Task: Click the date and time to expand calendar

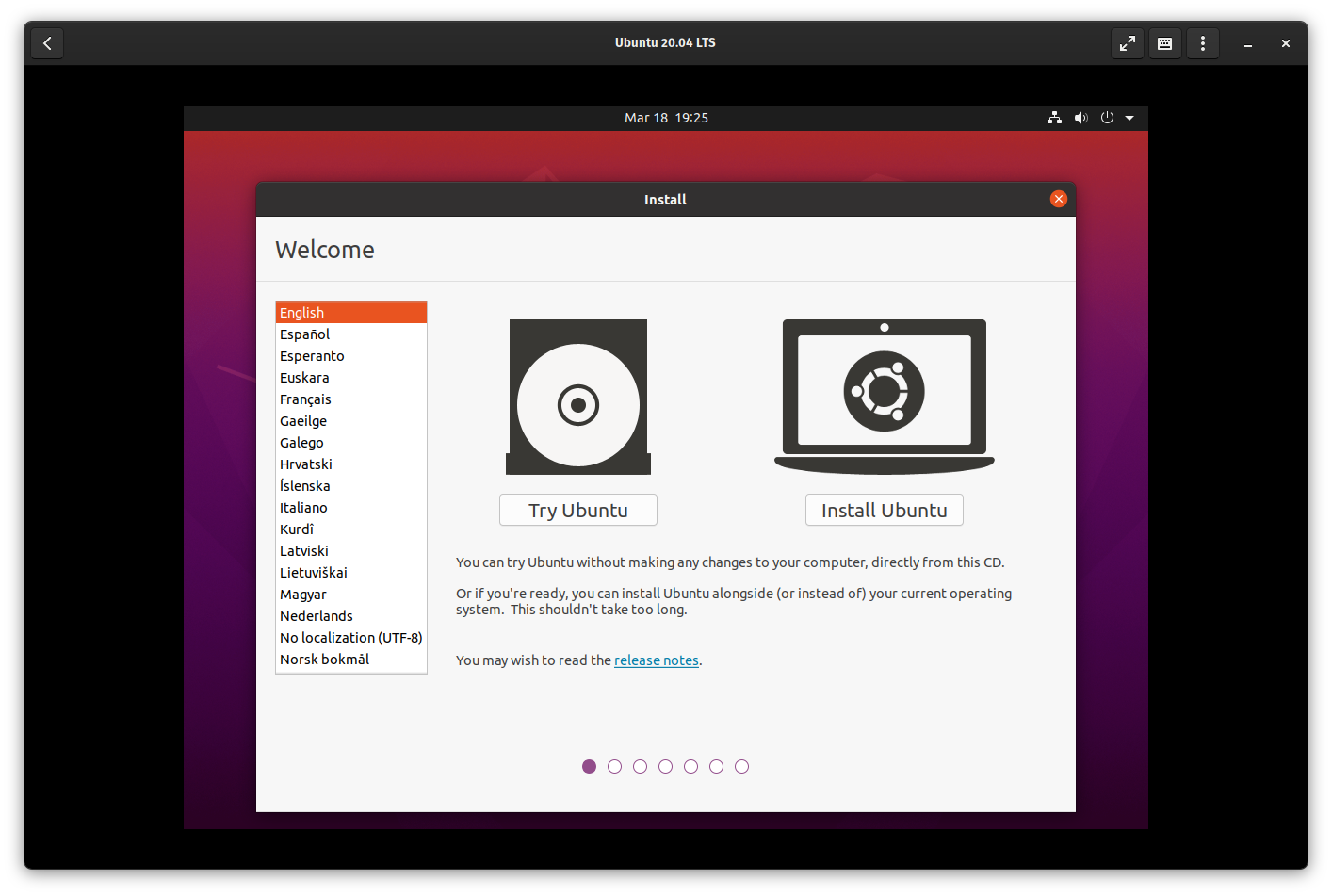Action: pos(666,118)
